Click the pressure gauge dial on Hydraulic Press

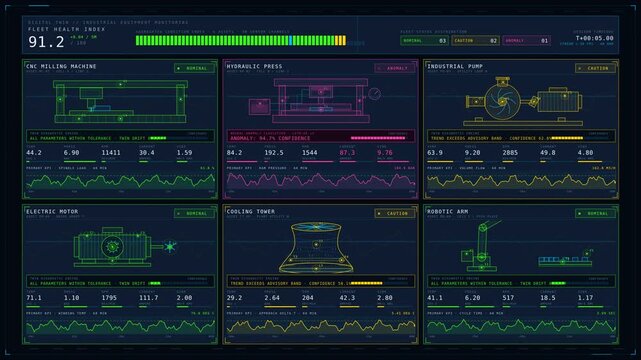pos(374,94)
